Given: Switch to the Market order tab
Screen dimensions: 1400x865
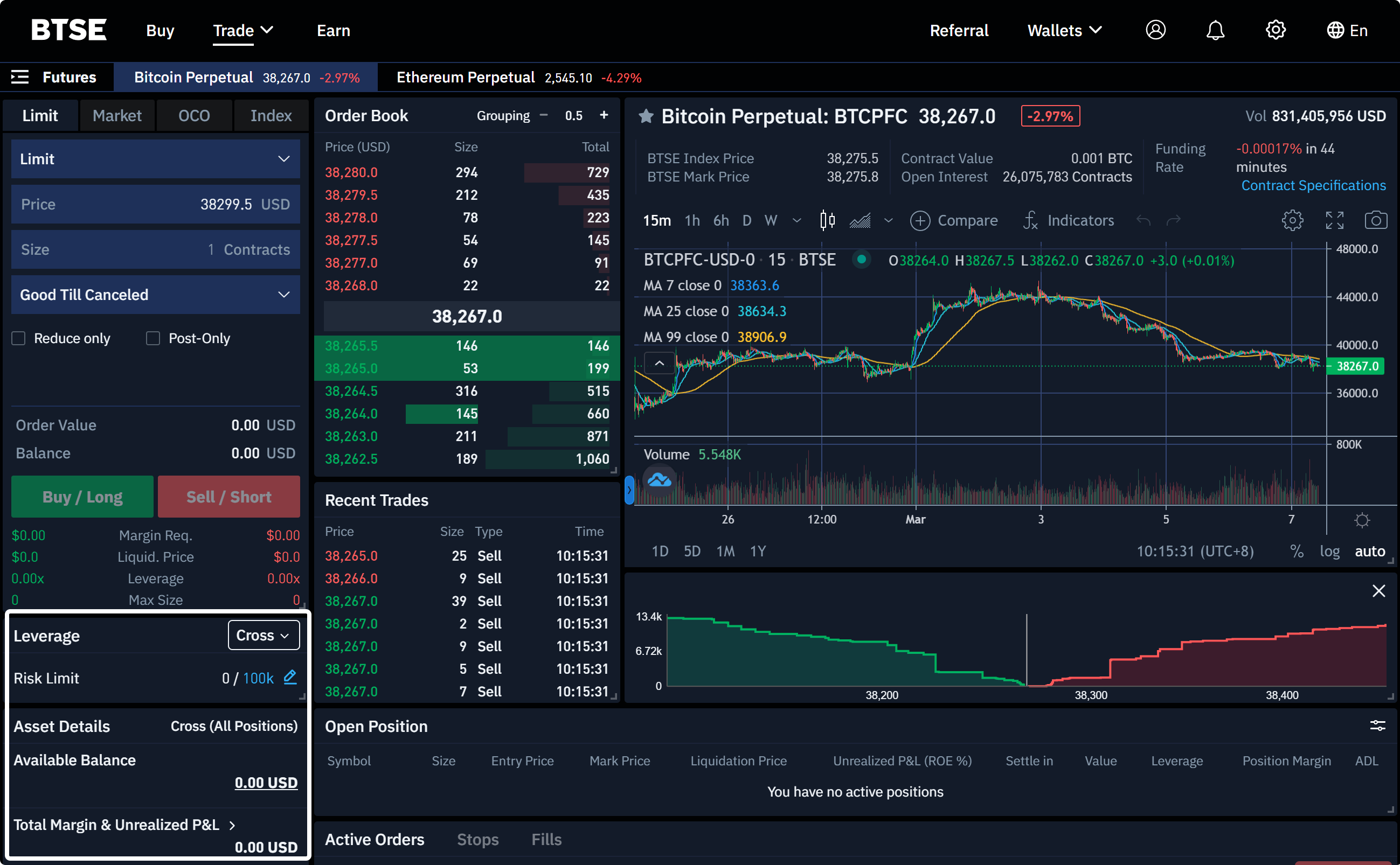Looking at the screenshot, I should coord(117,116).
